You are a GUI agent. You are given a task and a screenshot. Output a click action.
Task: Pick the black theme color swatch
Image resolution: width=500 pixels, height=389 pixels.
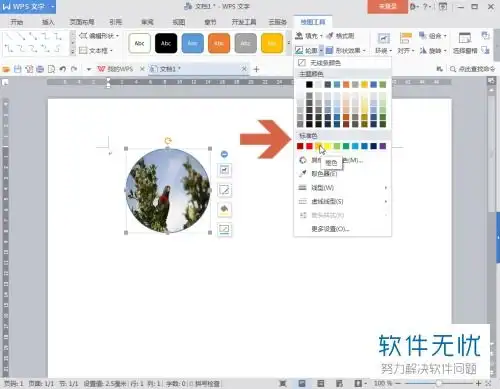point(309,85)
